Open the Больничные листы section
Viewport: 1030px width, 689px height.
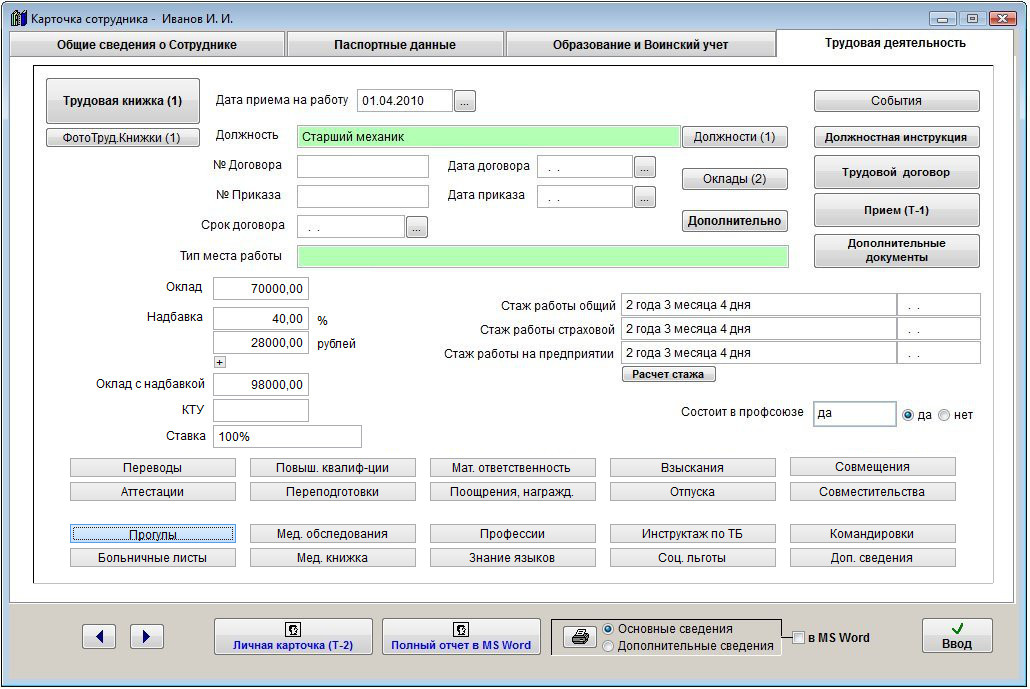152,558
